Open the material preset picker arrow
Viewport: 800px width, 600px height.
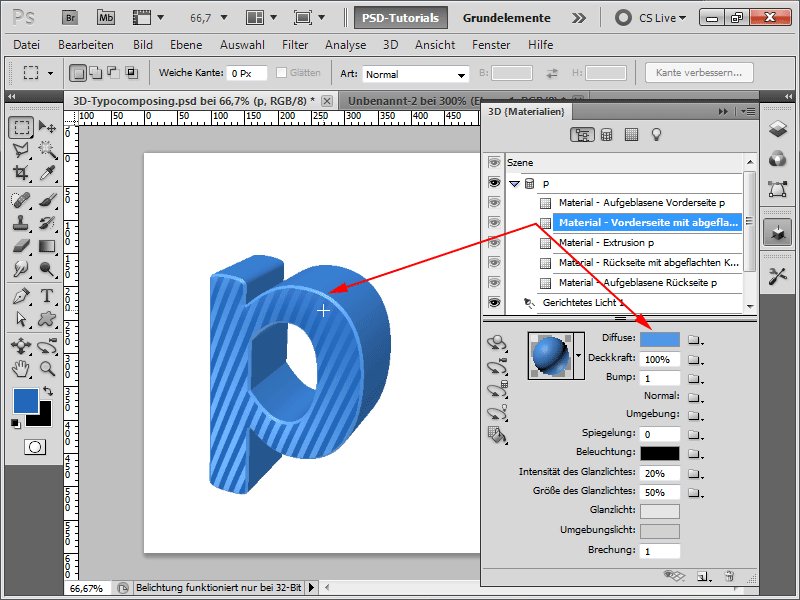(x=579, y=356)
